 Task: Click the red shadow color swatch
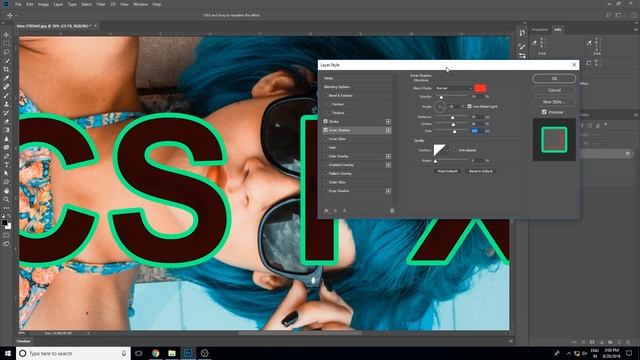coord(480,88)
